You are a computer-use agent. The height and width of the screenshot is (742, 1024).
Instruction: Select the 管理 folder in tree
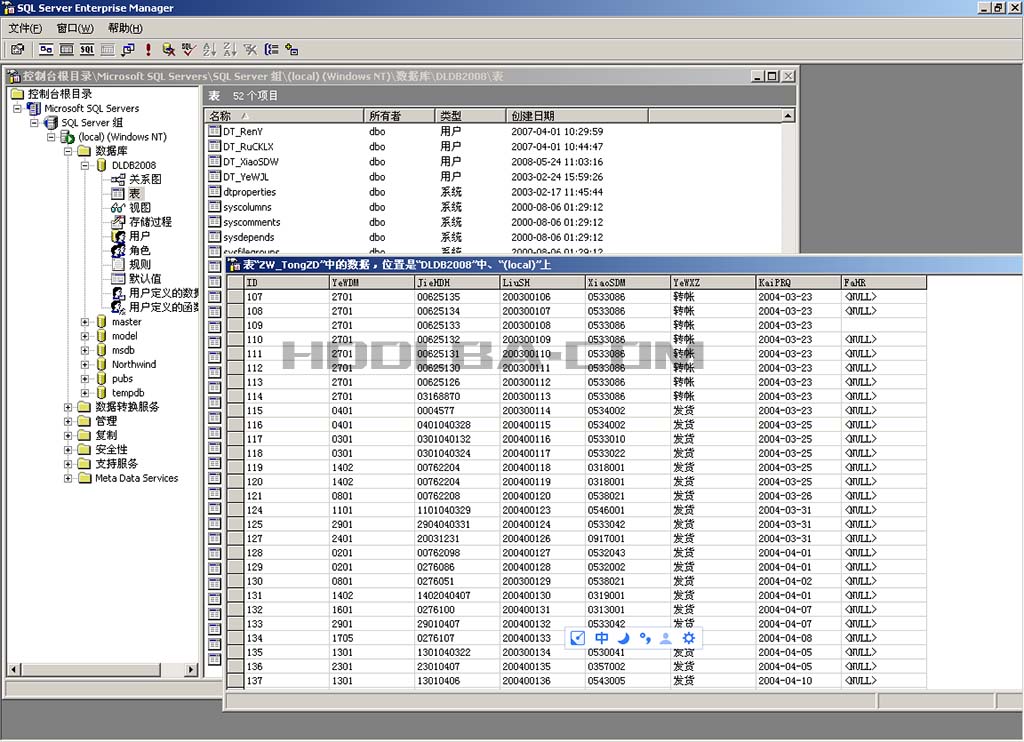click(x=106, y=421)
